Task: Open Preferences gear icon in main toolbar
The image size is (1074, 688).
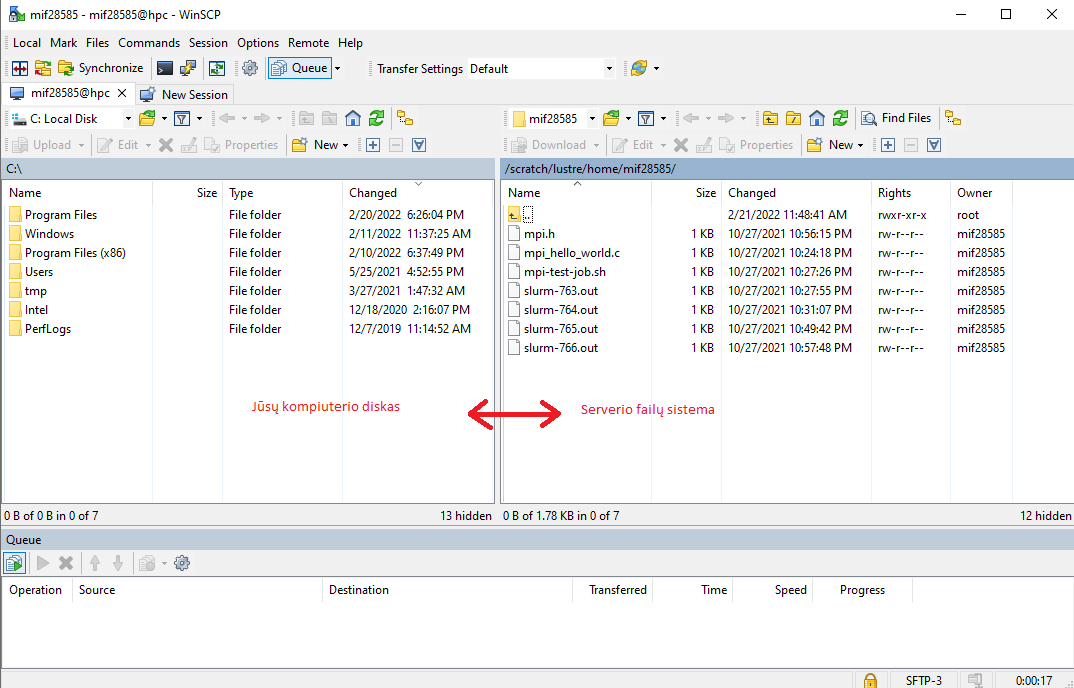Action: tap(250, 69)
